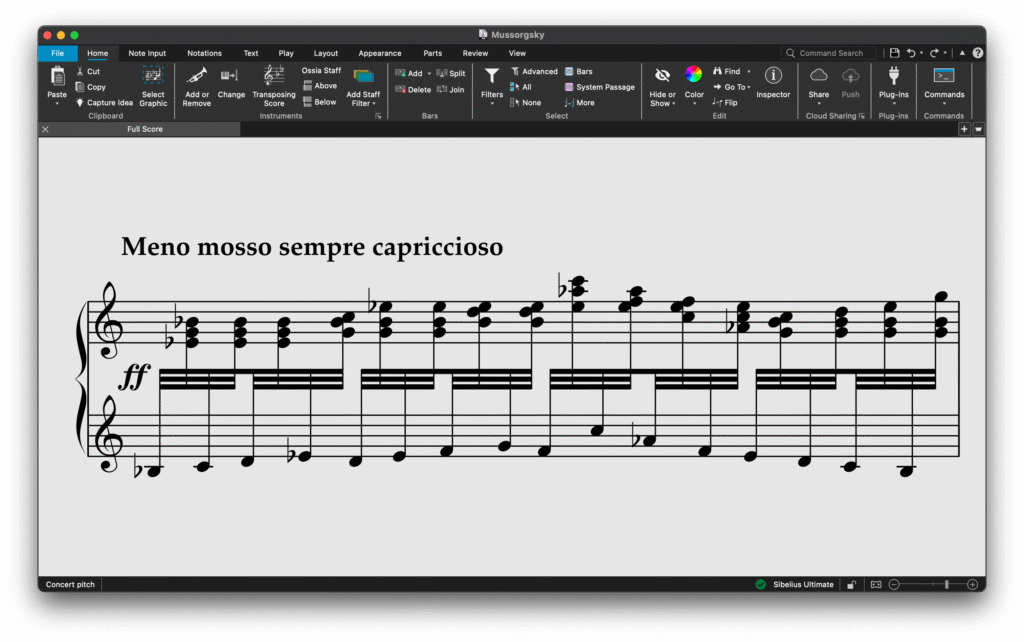Viewport: 1024px width, 642px height.
Task: Click Select Graphic tool
Action: [153, 86]
